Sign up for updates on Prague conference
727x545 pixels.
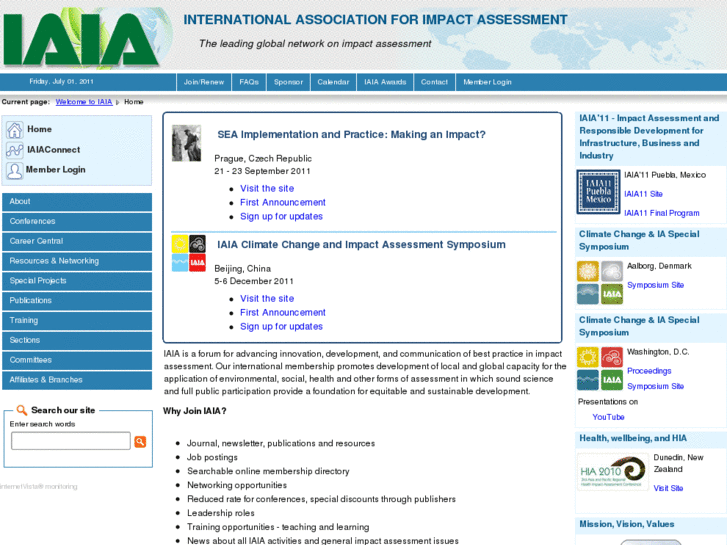click(x=281, y=216)
